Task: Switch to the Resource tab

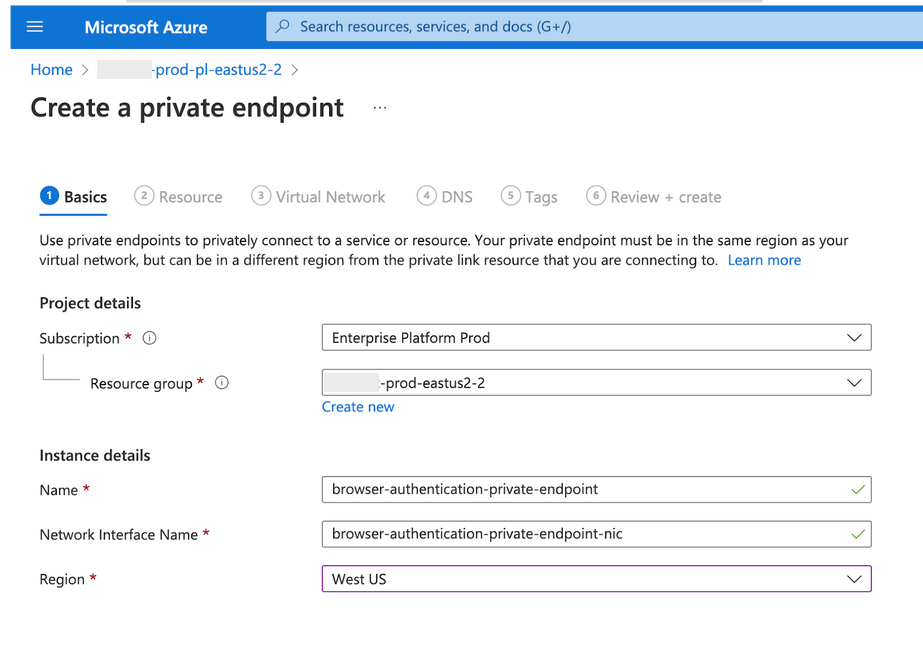Action: point(179,197)
